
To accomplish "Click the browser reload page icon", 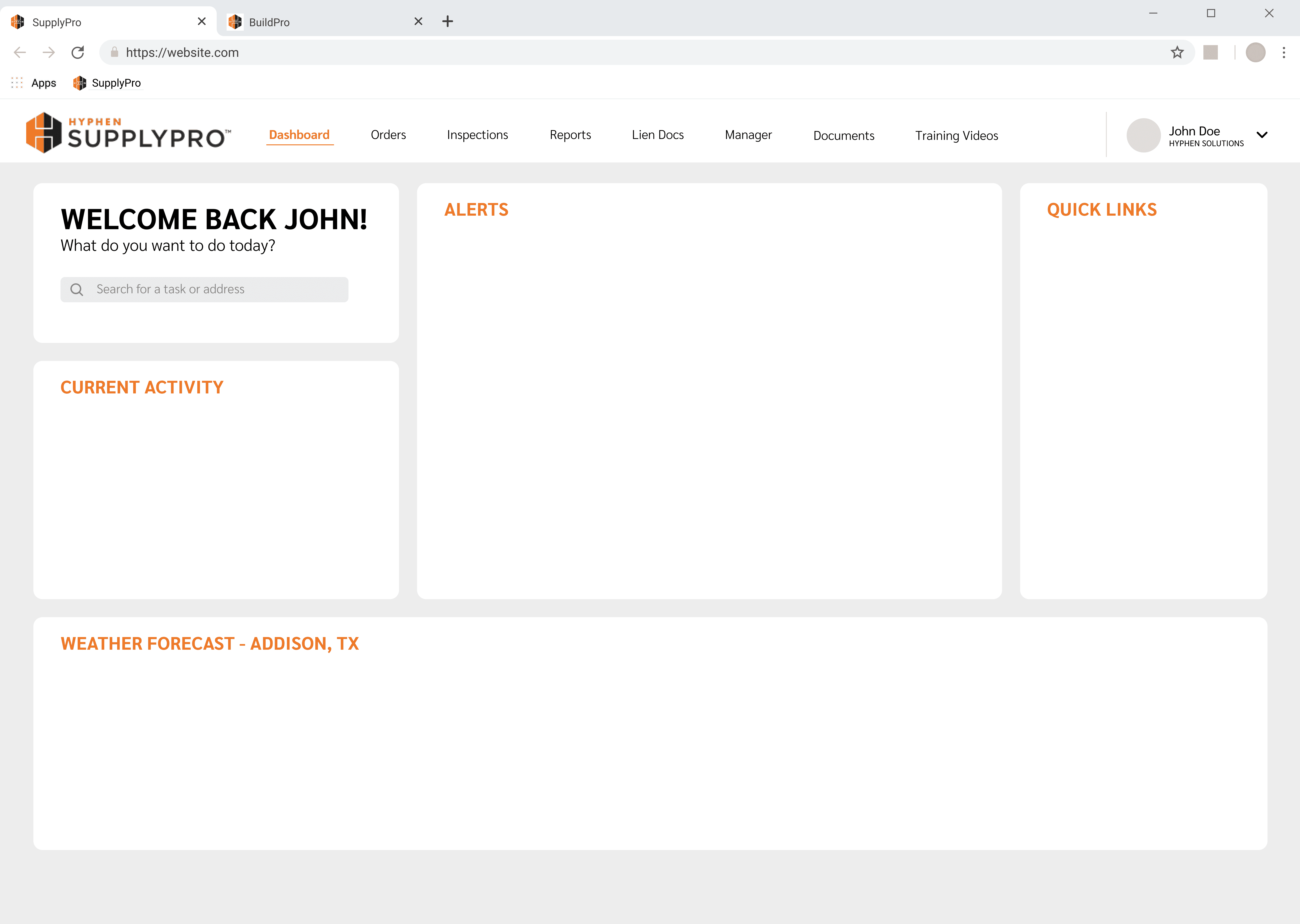I will tap(78, 52).
